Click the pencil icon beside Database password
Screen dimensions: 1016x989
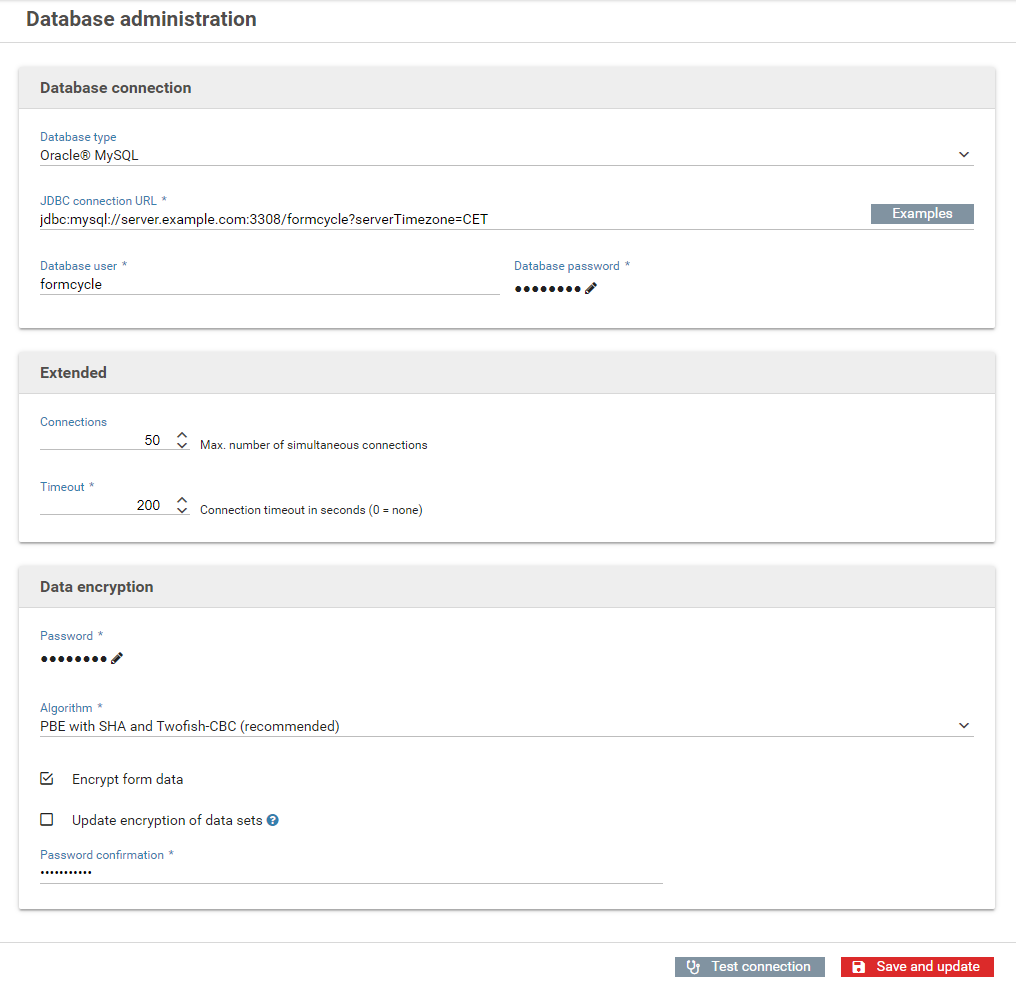(591, 288)
